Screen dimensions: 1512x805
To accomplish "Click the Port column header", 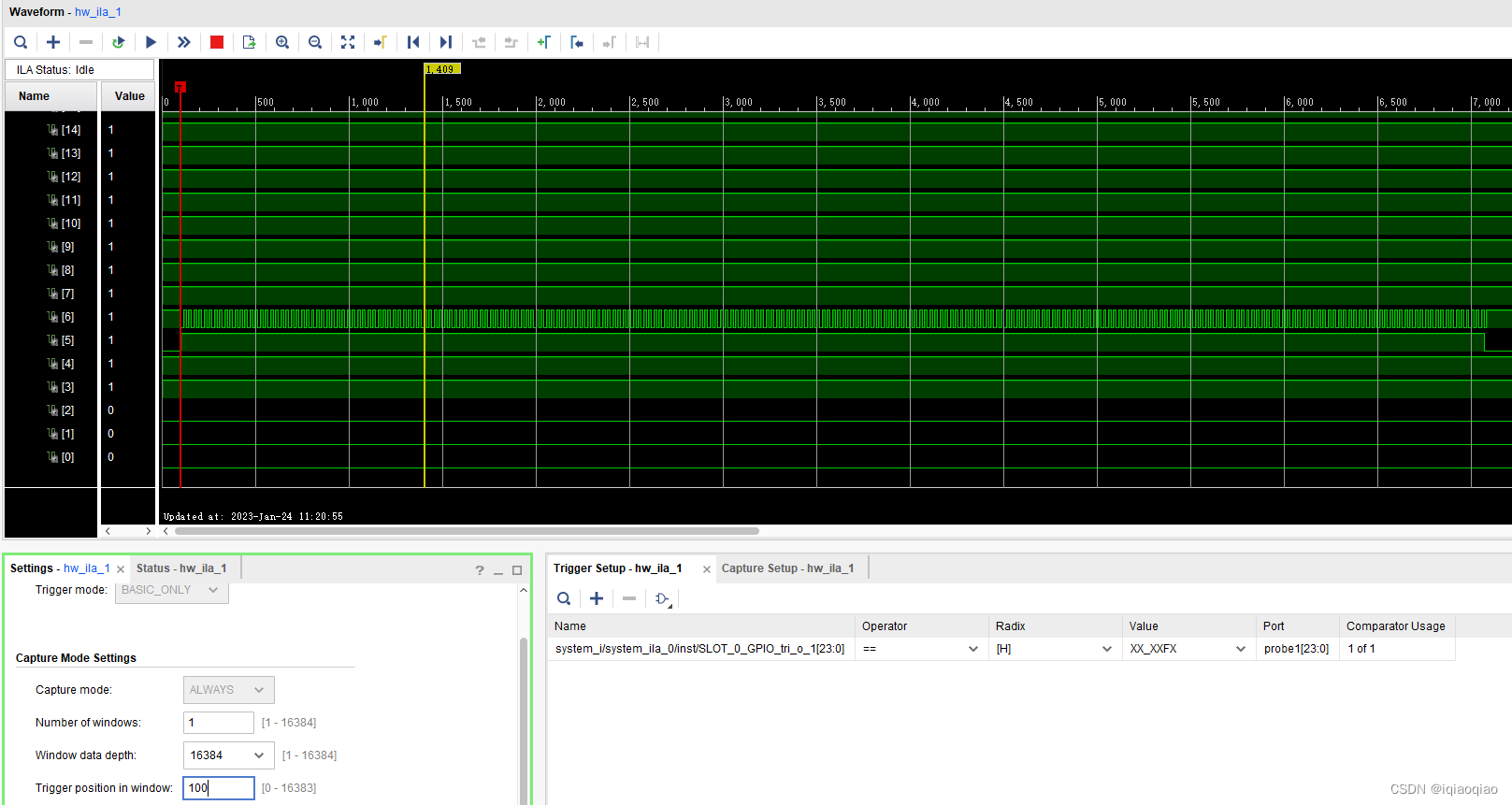I will pos(1298,626).
